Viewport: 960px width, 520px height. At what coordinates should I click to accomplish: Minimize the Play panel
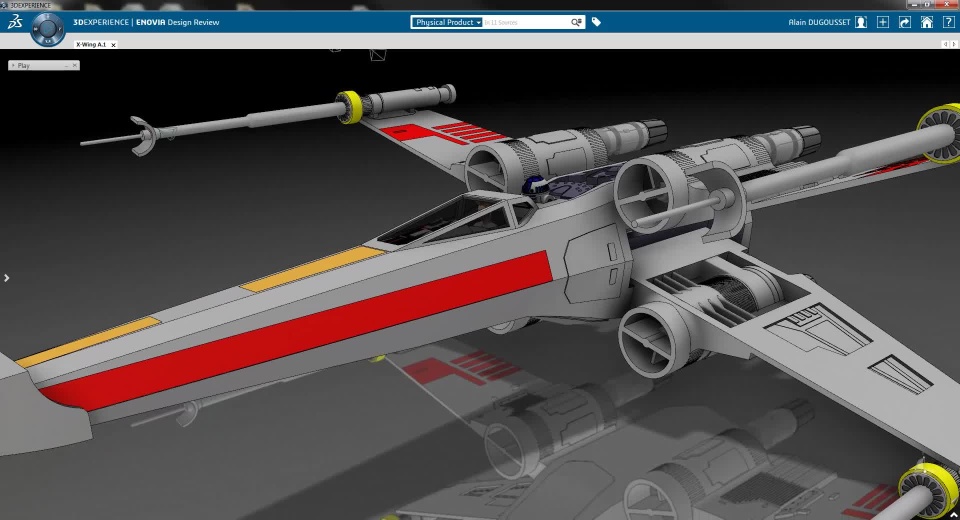[66, 65]
